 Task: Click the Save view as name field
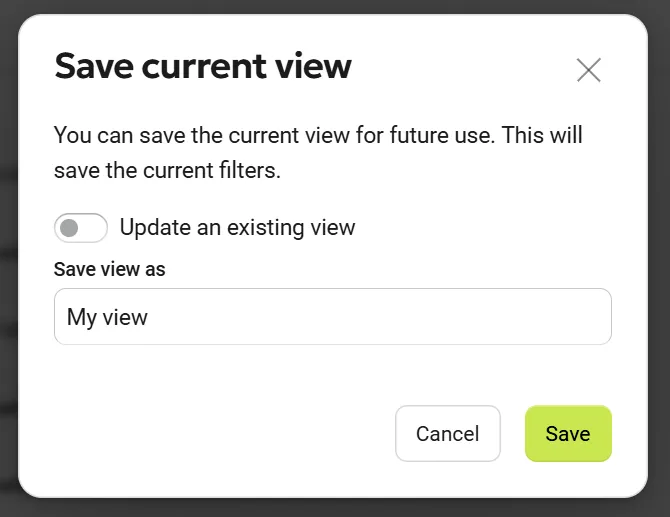point(332,317)
